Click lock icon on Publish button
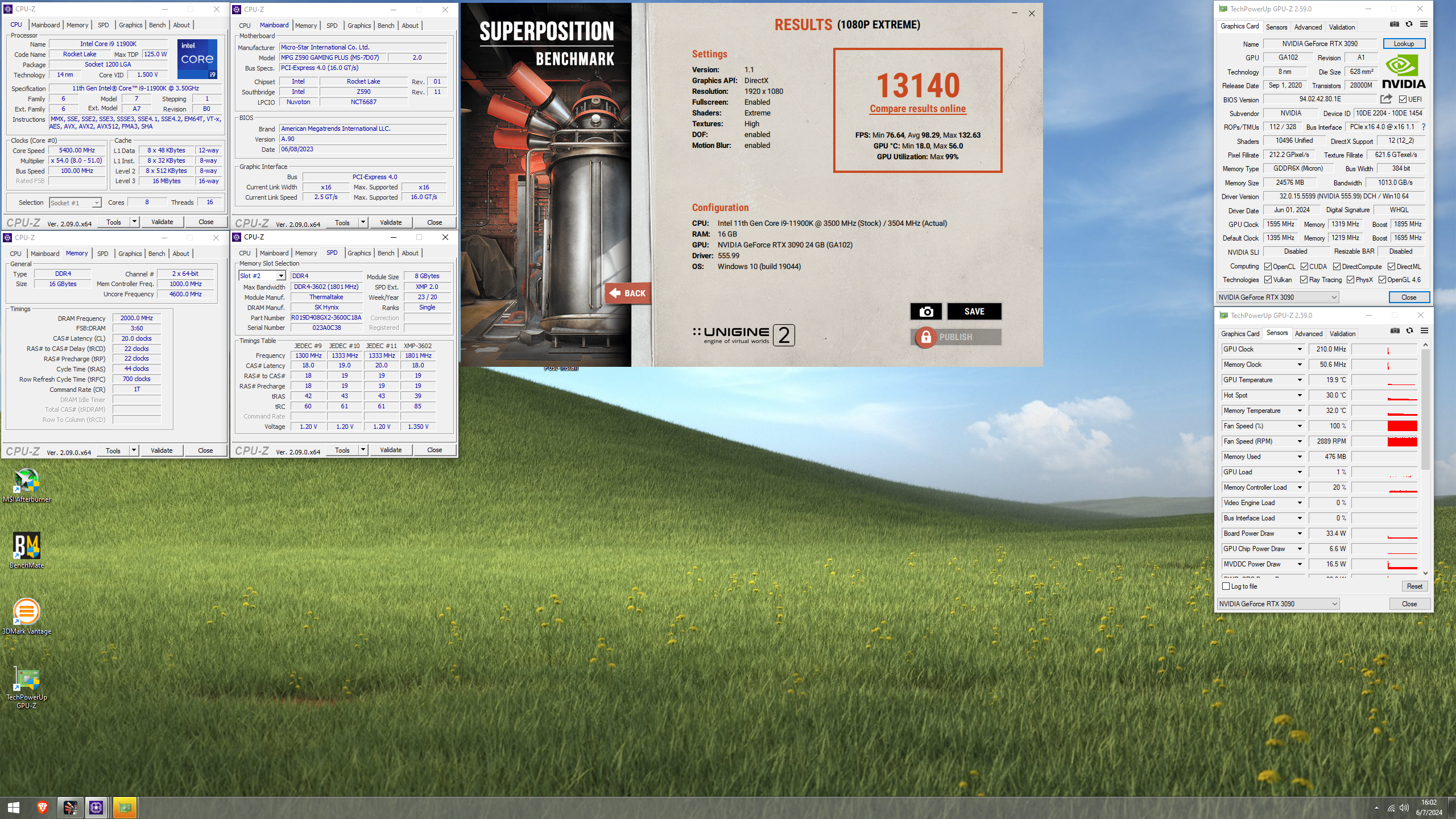1456x819 pixels. coord(926,337)
